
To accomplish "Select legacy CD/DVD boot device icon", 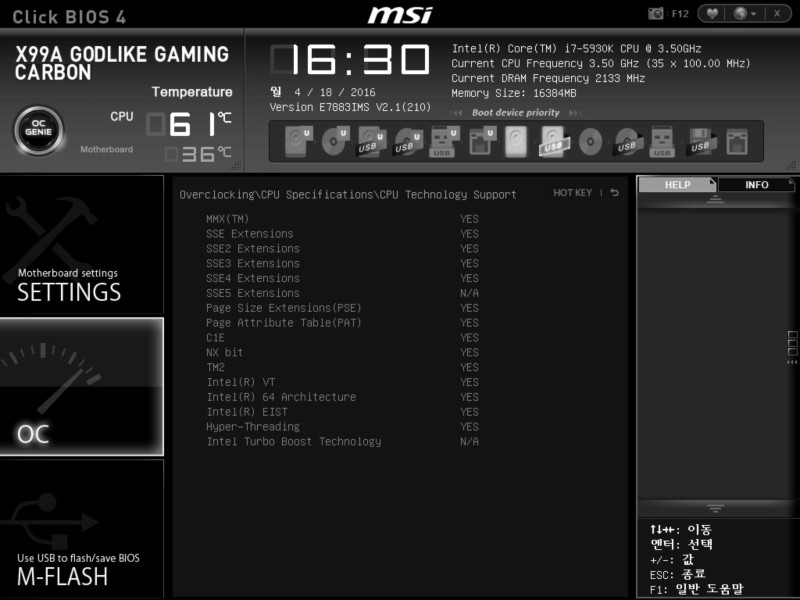I will click(590, 141).
